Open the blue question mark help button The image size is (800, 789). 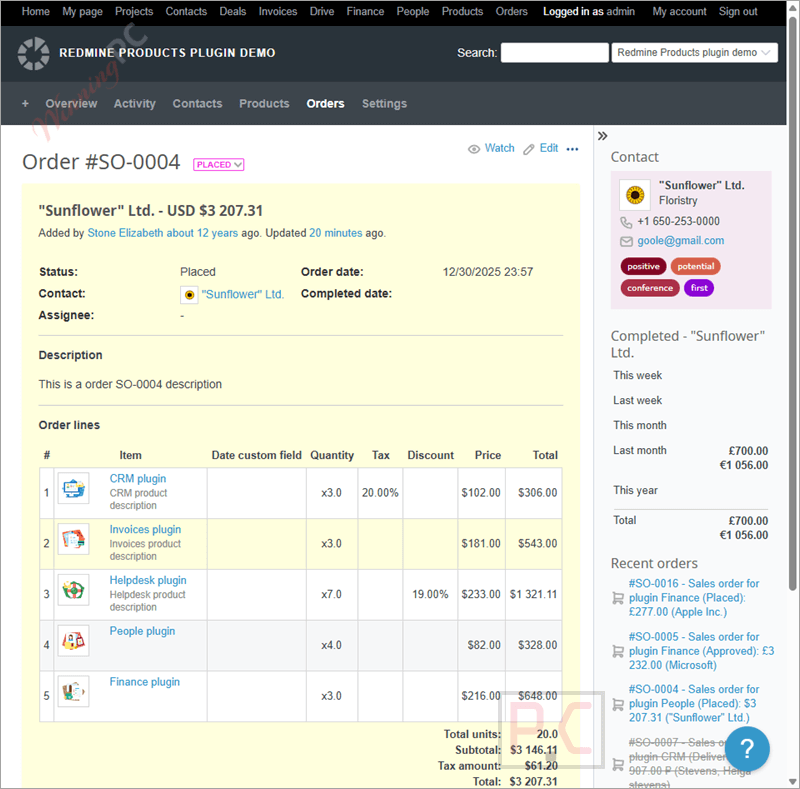coord(747,749)
